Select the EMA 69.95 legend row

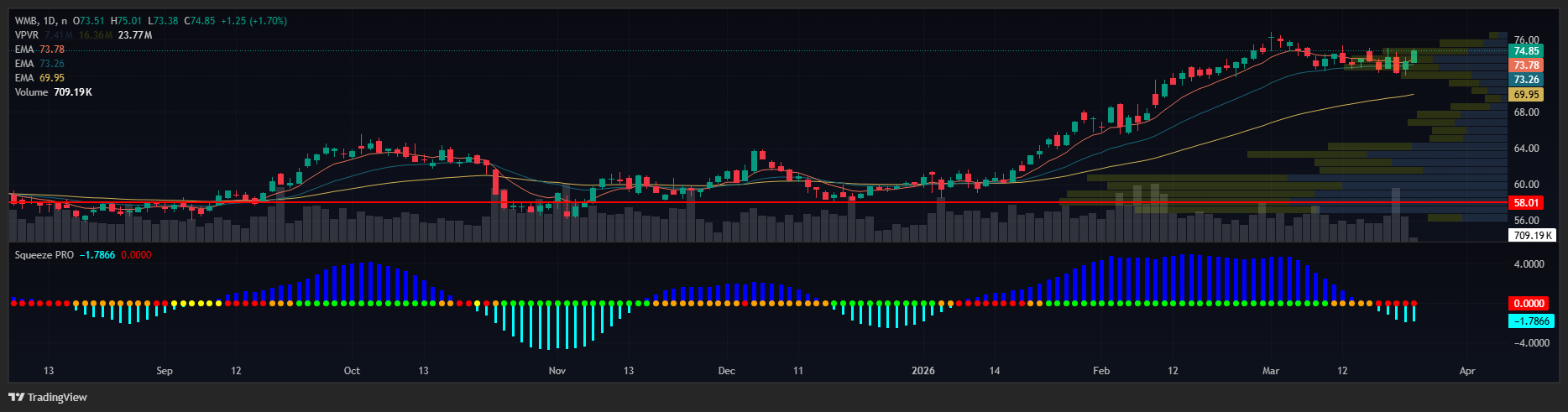pyautogui.click(x=39, y=78)
